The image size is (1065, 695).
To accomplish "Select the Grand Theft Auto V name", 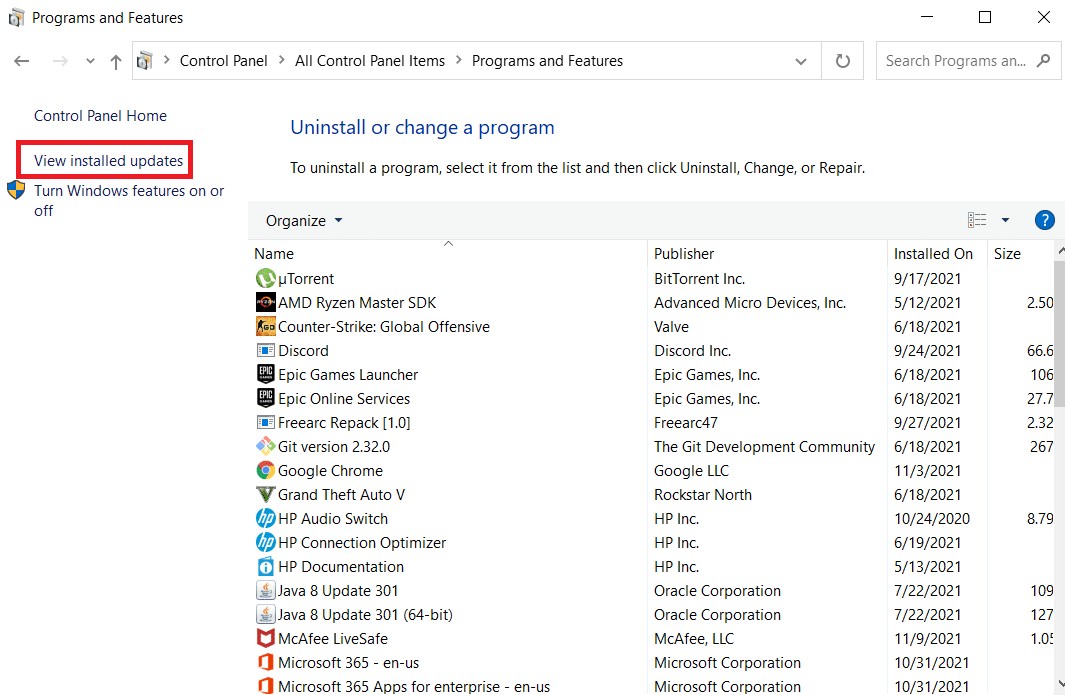I will pos(341,495).
